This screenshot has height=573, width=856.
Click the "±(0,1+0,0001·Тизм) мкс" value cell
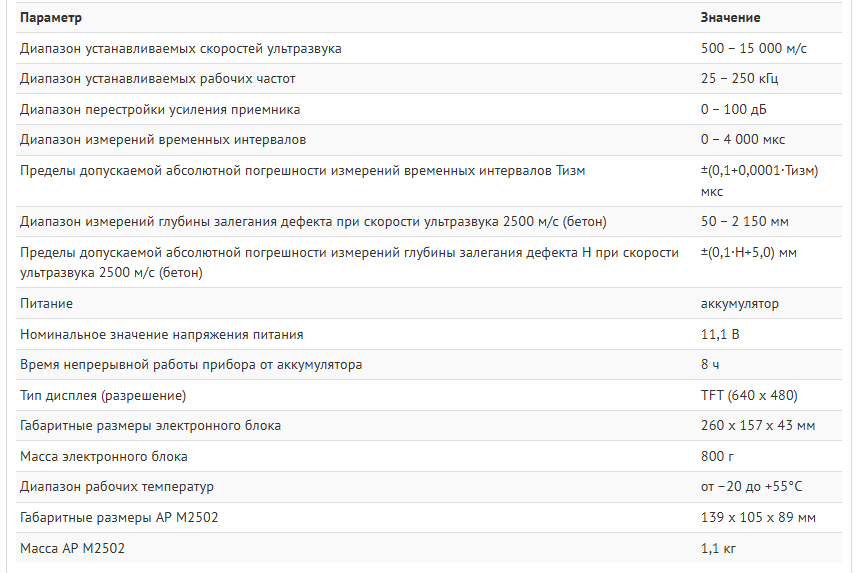[x=758, y=180]
